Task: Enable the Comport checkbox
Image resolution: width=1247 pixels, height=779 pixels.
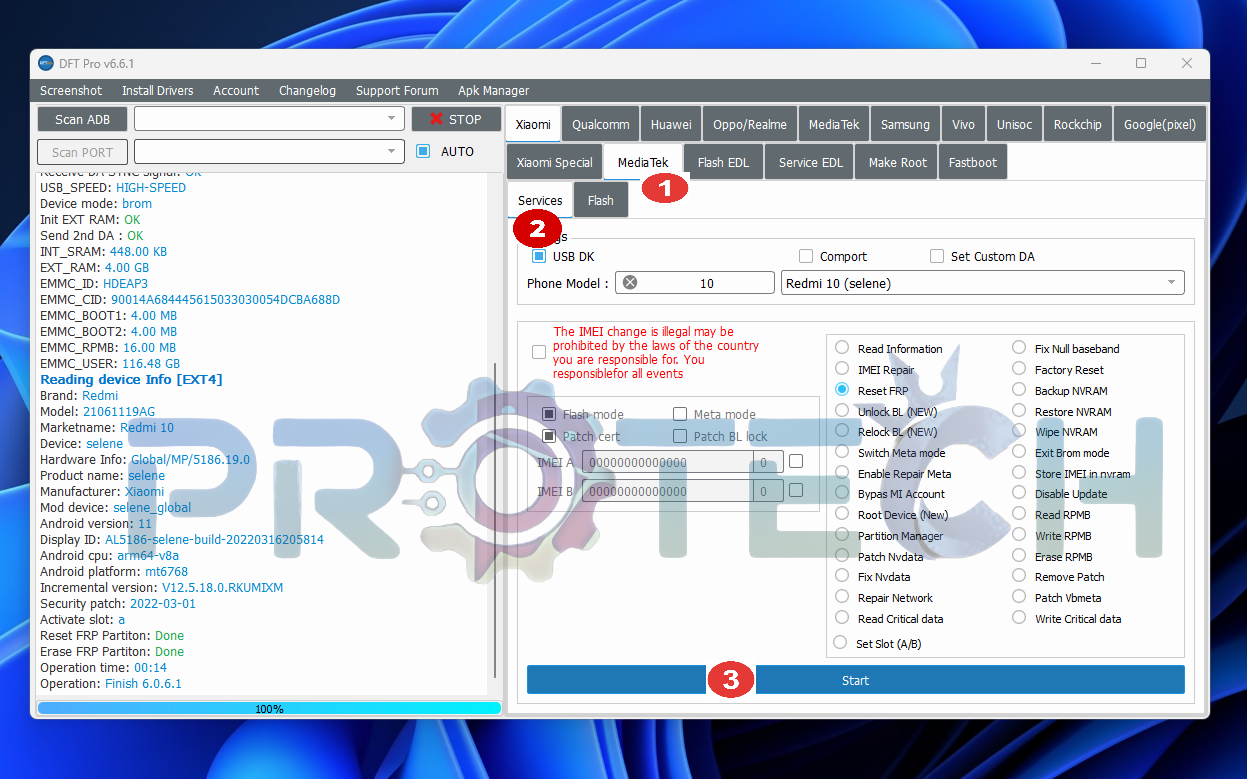Action: click(x=806, y=256)
